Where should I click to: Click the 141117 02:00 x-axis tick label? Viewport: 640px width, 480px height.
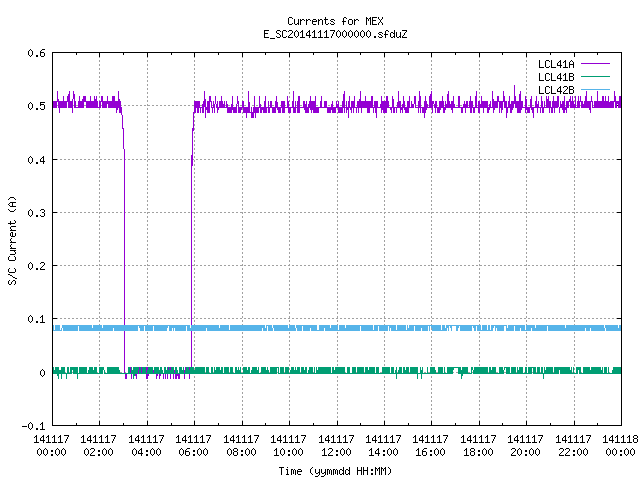pos(98,446)
